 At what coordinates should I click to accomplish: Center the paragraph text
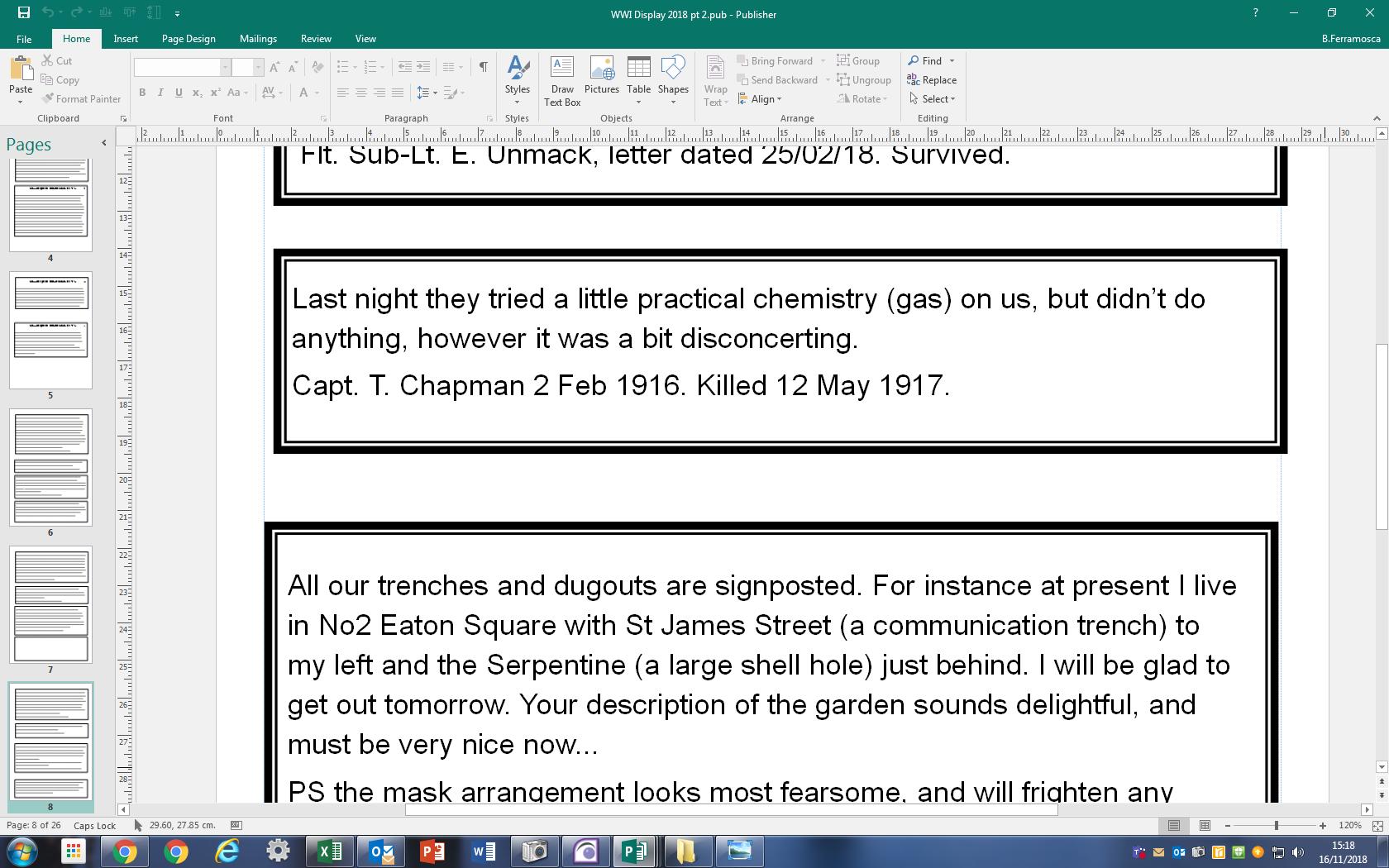point(361,93)
